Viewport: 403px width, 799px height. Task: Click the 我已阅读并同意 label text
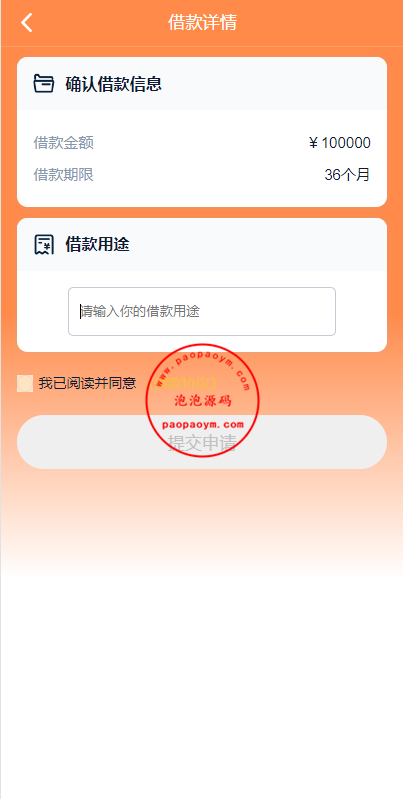(88, 383)
